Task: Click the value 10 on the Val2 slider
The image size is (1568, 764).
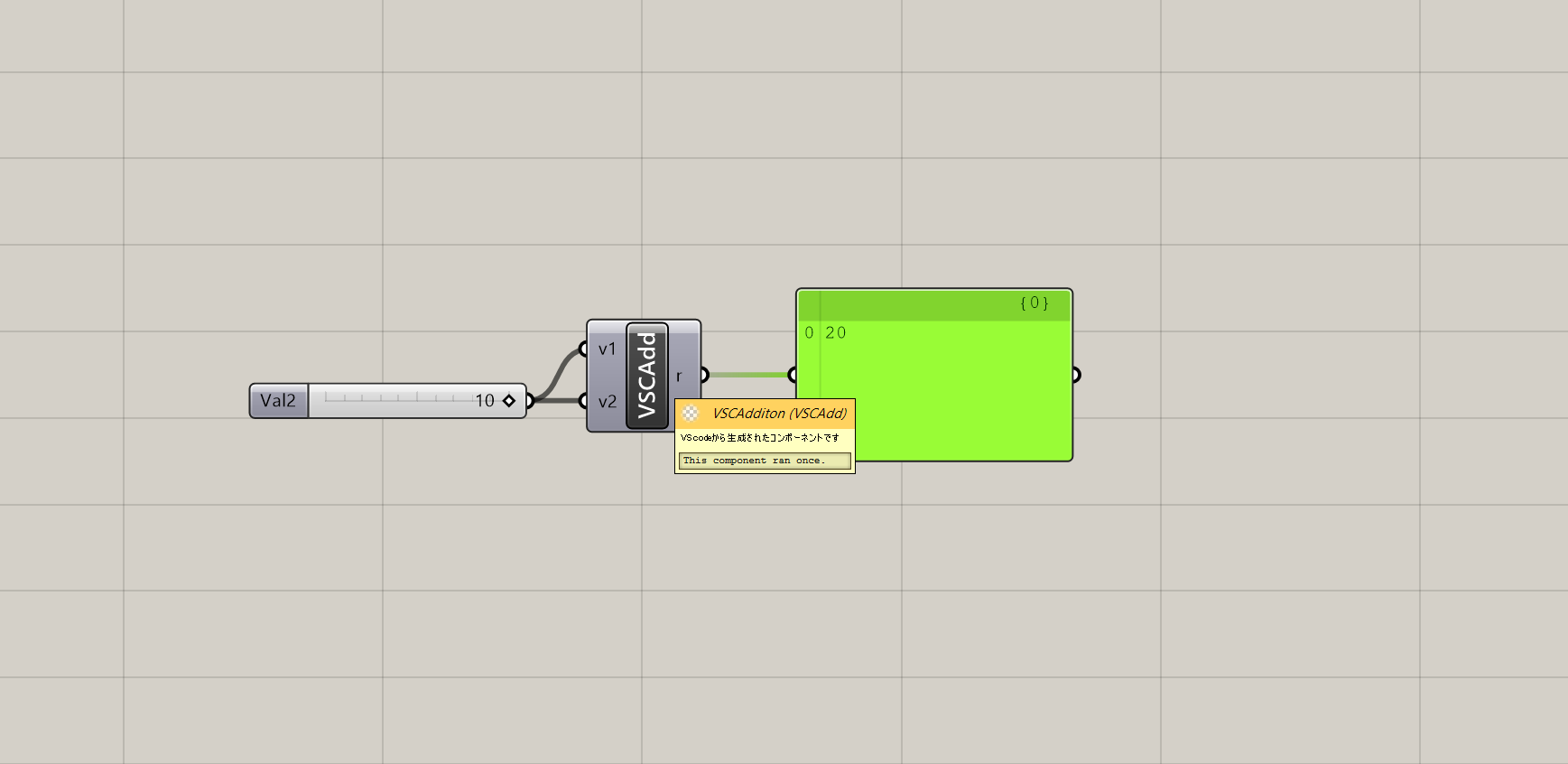Action: [x=485, y=401]
